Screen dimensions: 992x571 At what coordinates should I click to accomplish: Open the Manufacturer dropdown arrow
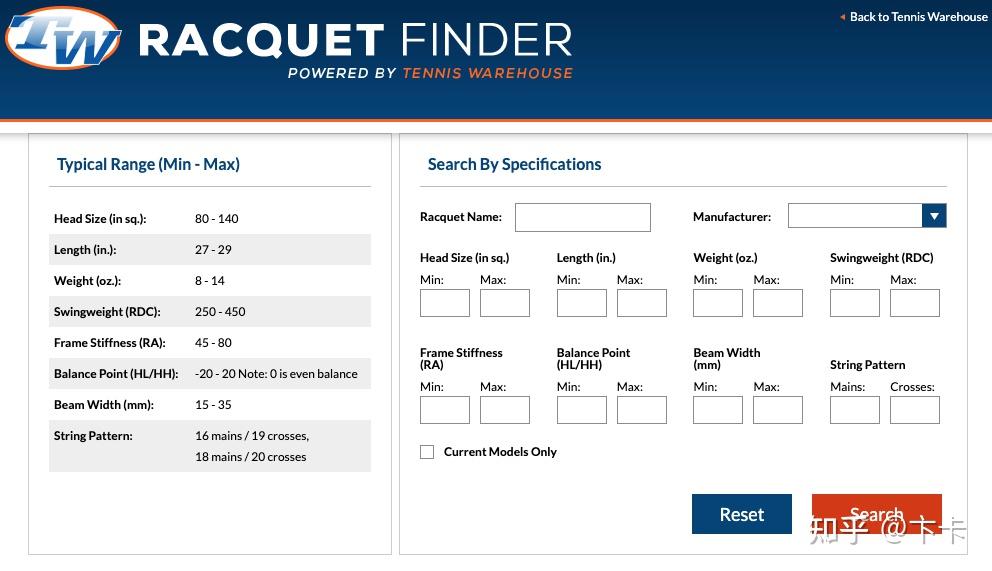coord(933,216)
